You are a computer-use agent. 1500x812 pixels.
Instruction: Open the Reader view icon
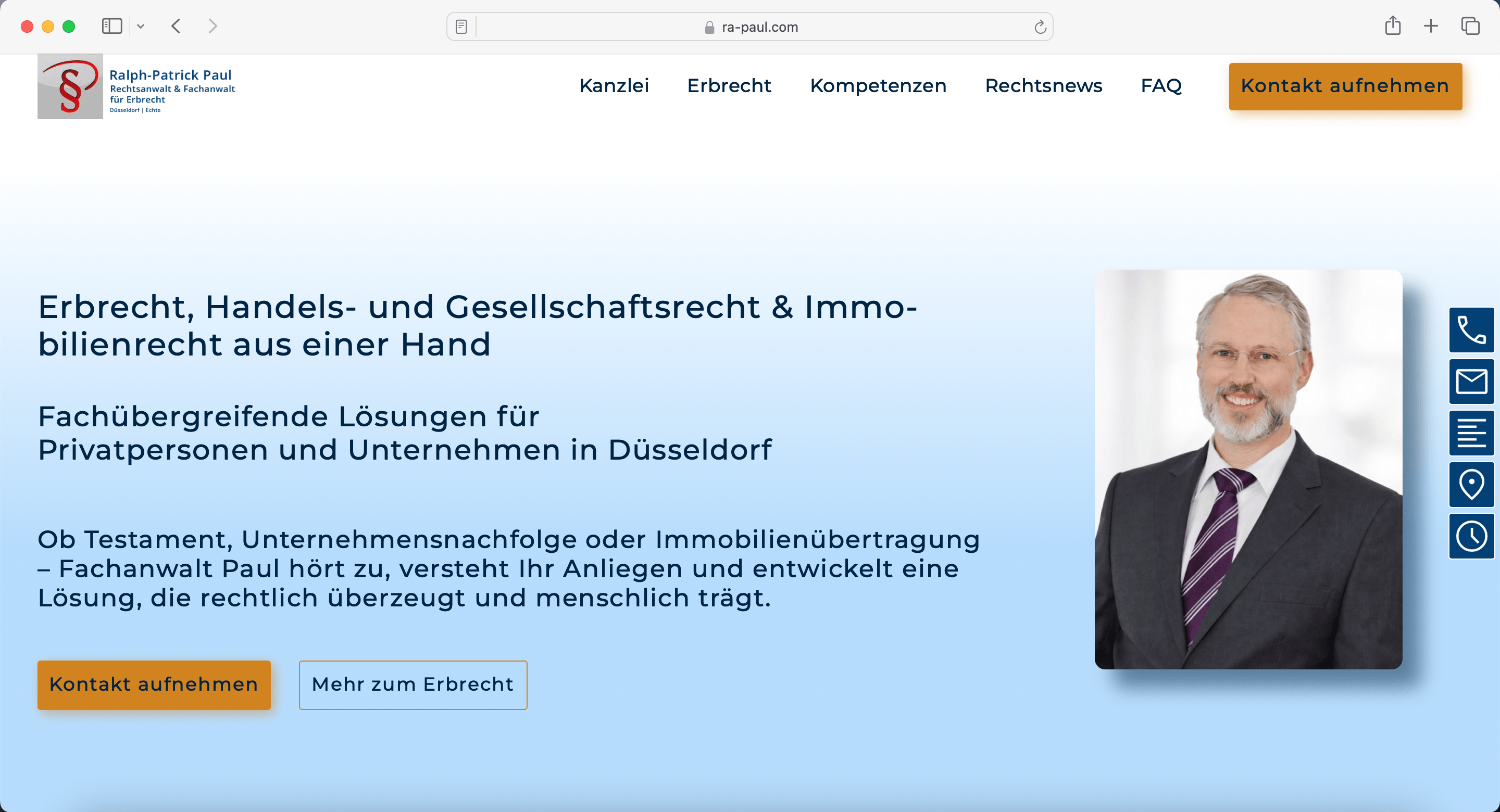(x=461, y=27)
